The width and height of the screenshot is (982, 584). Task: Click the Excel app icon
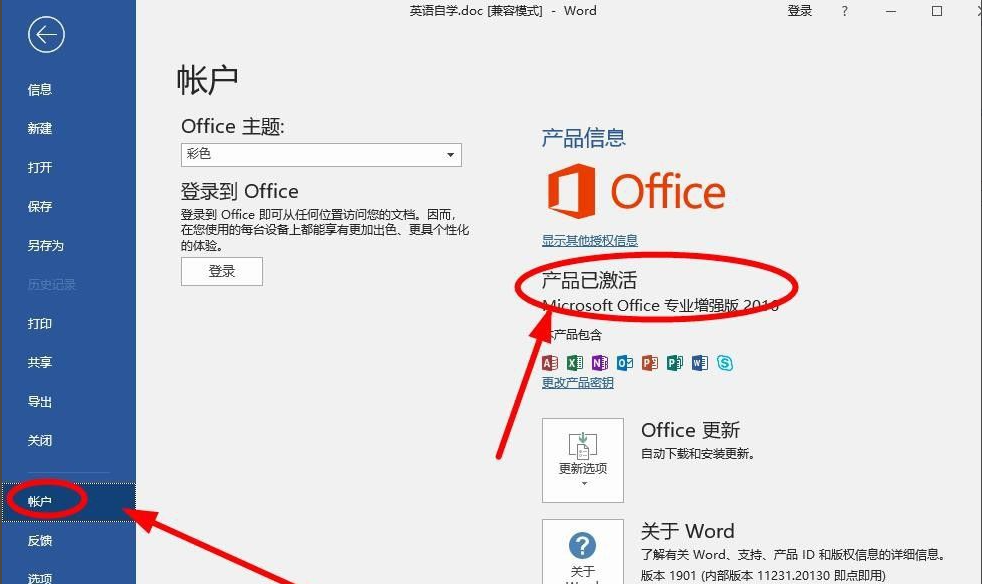pyautogui.click(x=574, y=363)
